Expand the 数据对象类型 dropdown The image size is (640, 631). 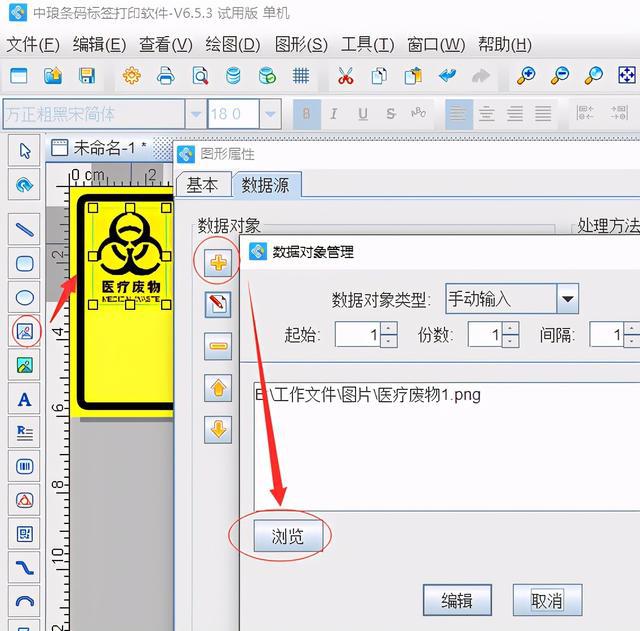[x=567, y=299]
